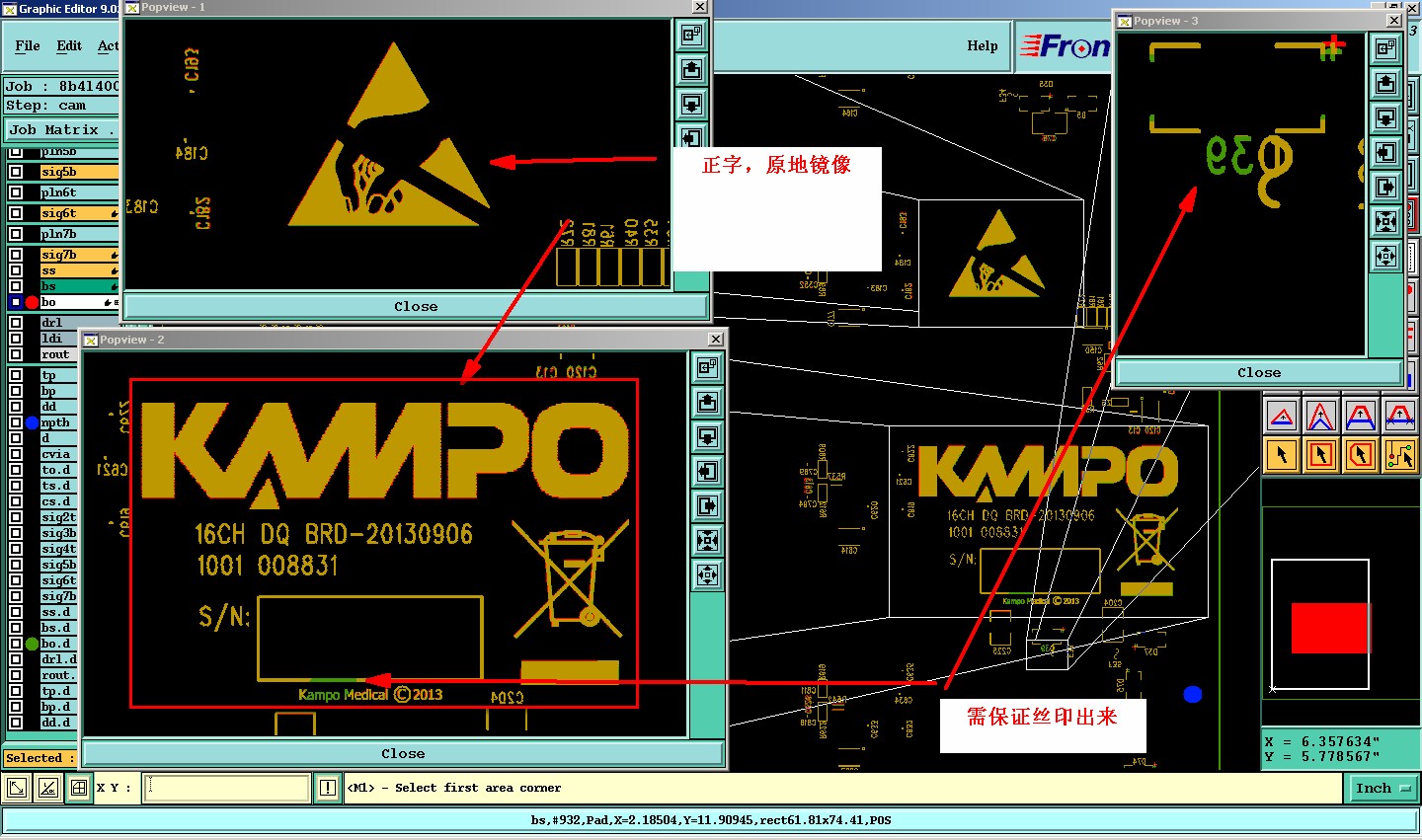Click the red color dot on bo layer

click(x=32, y=302)
